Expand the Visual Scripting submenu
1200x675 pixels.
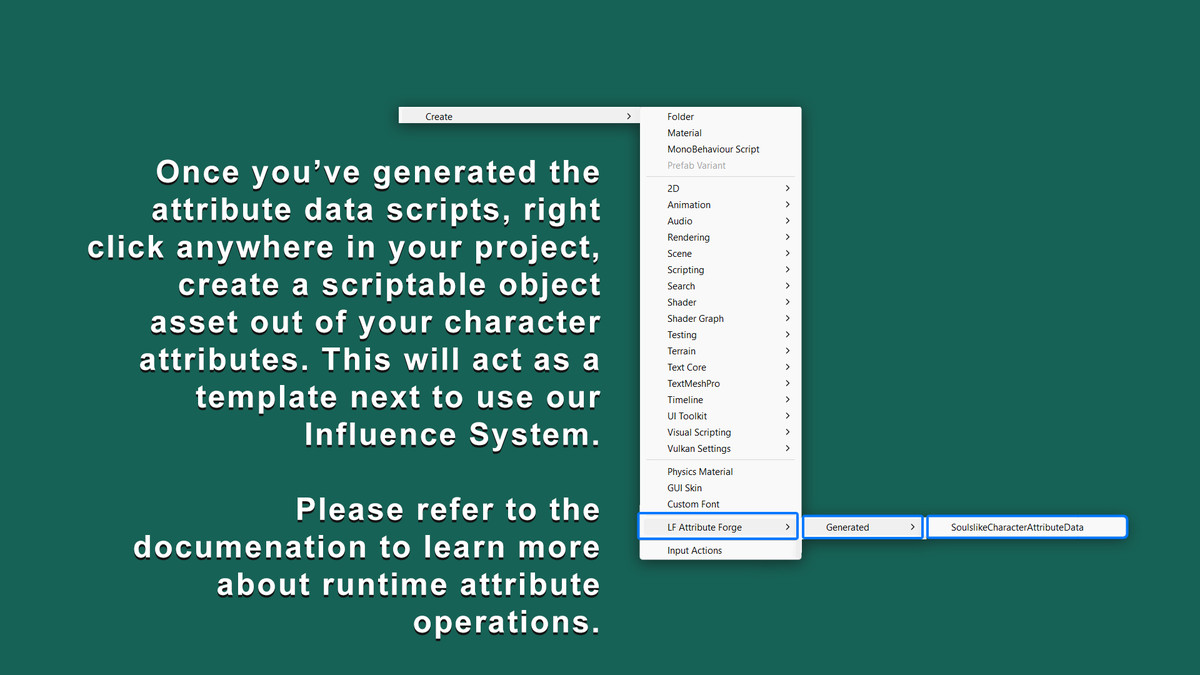point(786,432)
